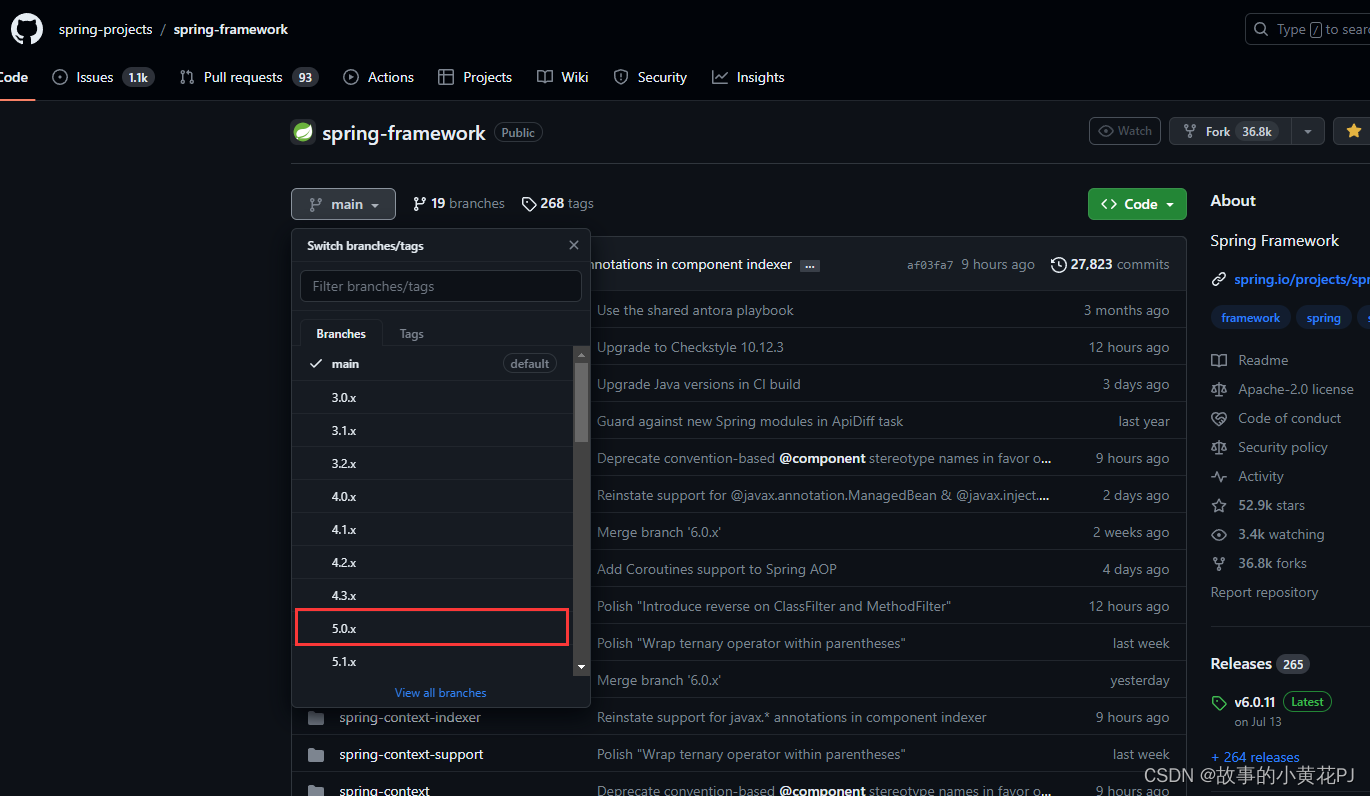Open the spring-projects owner link
This screenshot has width=1370, height=796.
[x=105, y=29]
